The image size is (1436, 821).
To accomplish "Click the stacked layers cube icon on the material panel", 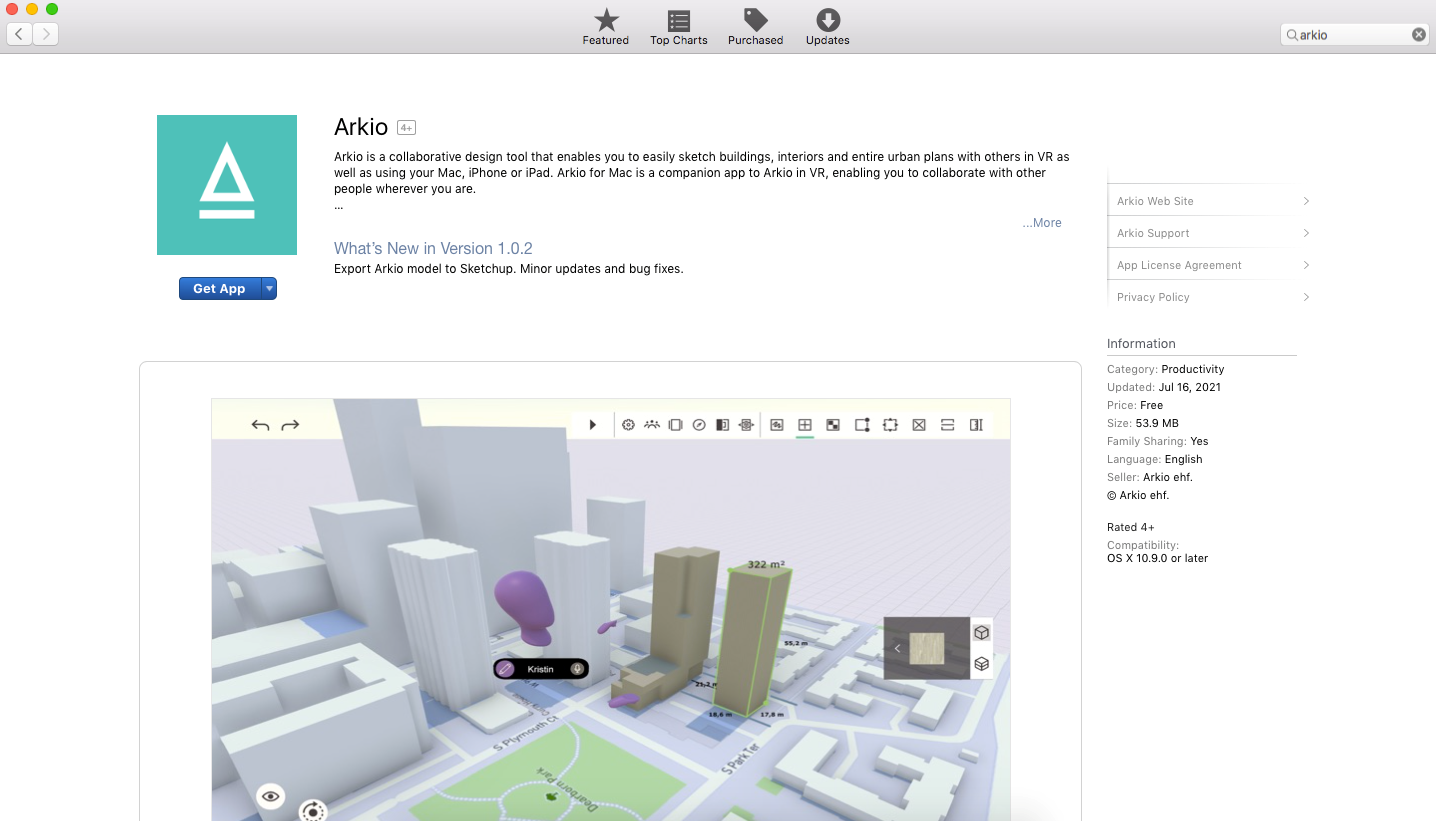I will pos(982,664).
